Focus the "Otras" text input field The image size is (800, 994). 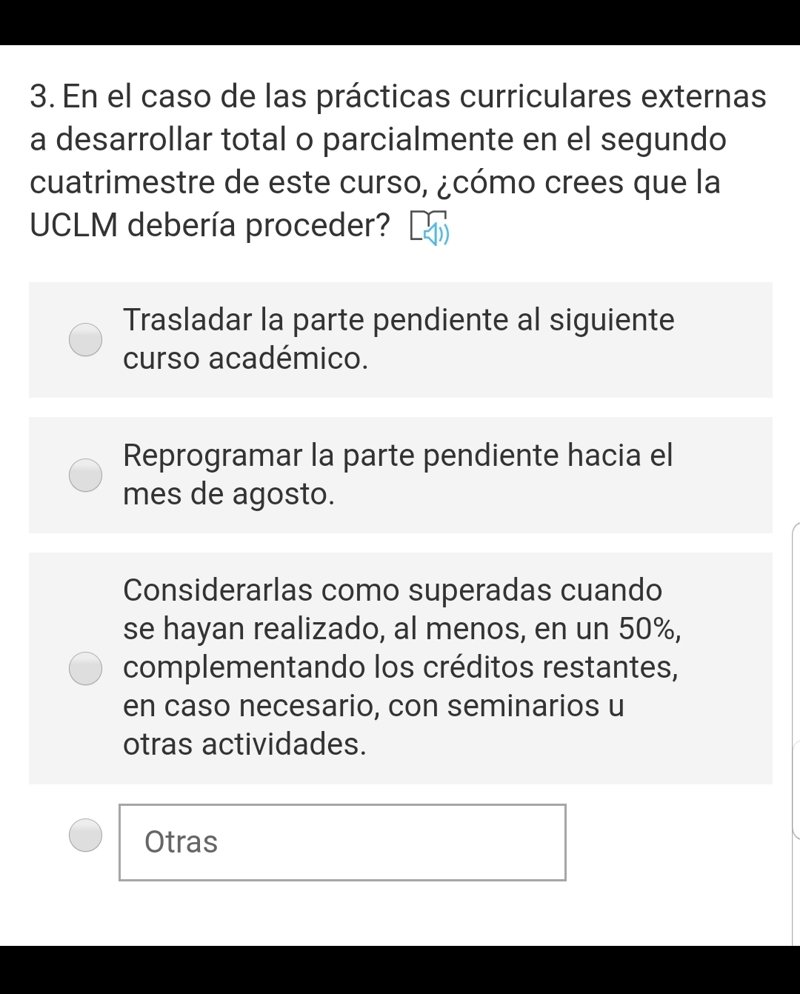(342, 842)
